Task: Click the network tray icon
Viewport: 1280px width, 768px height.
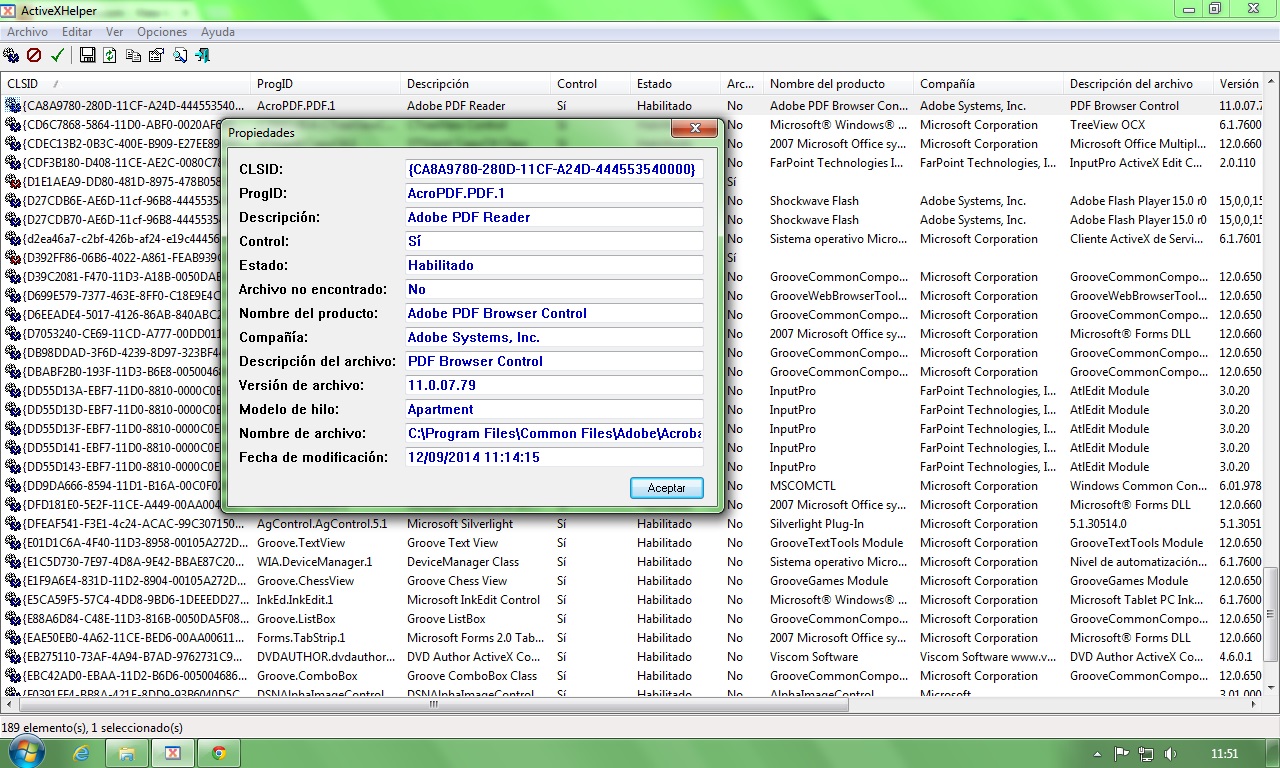Action: (x=1146, y=754)
